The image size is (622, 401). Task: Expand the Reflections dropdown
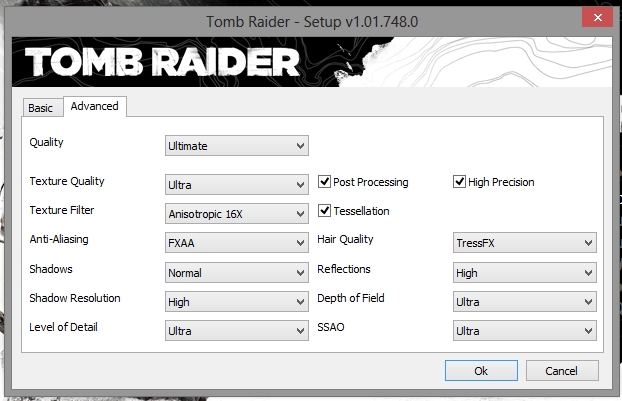[525, 272]
